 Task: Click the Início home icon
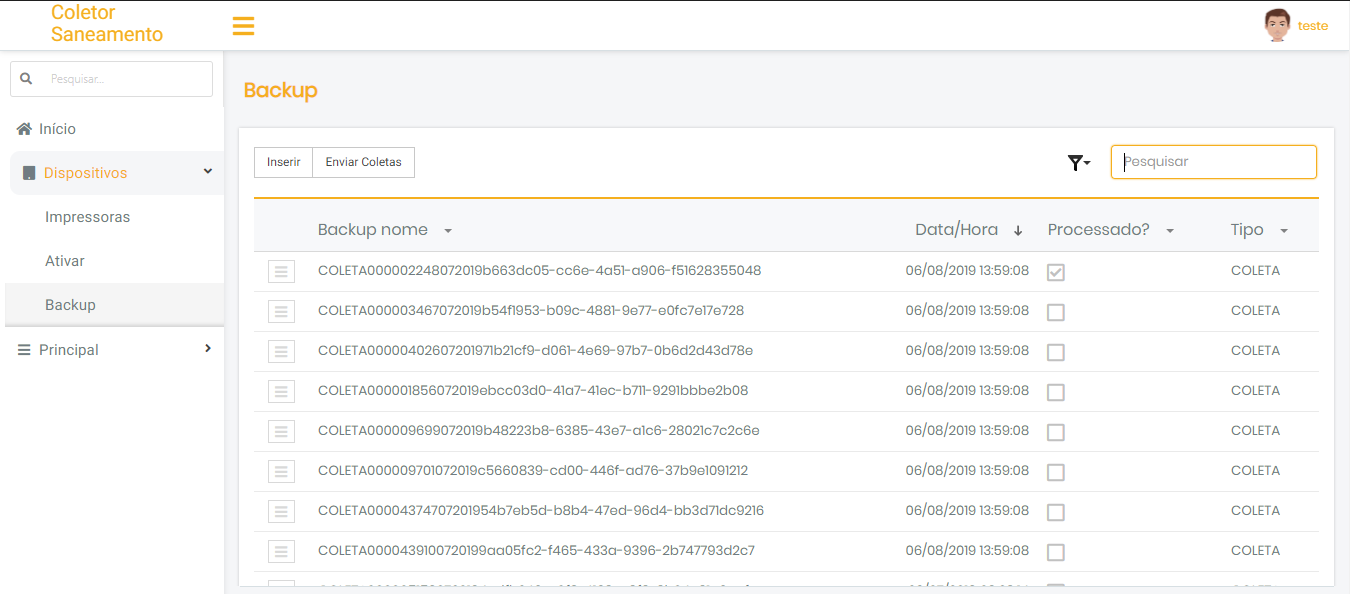point(24,129)
